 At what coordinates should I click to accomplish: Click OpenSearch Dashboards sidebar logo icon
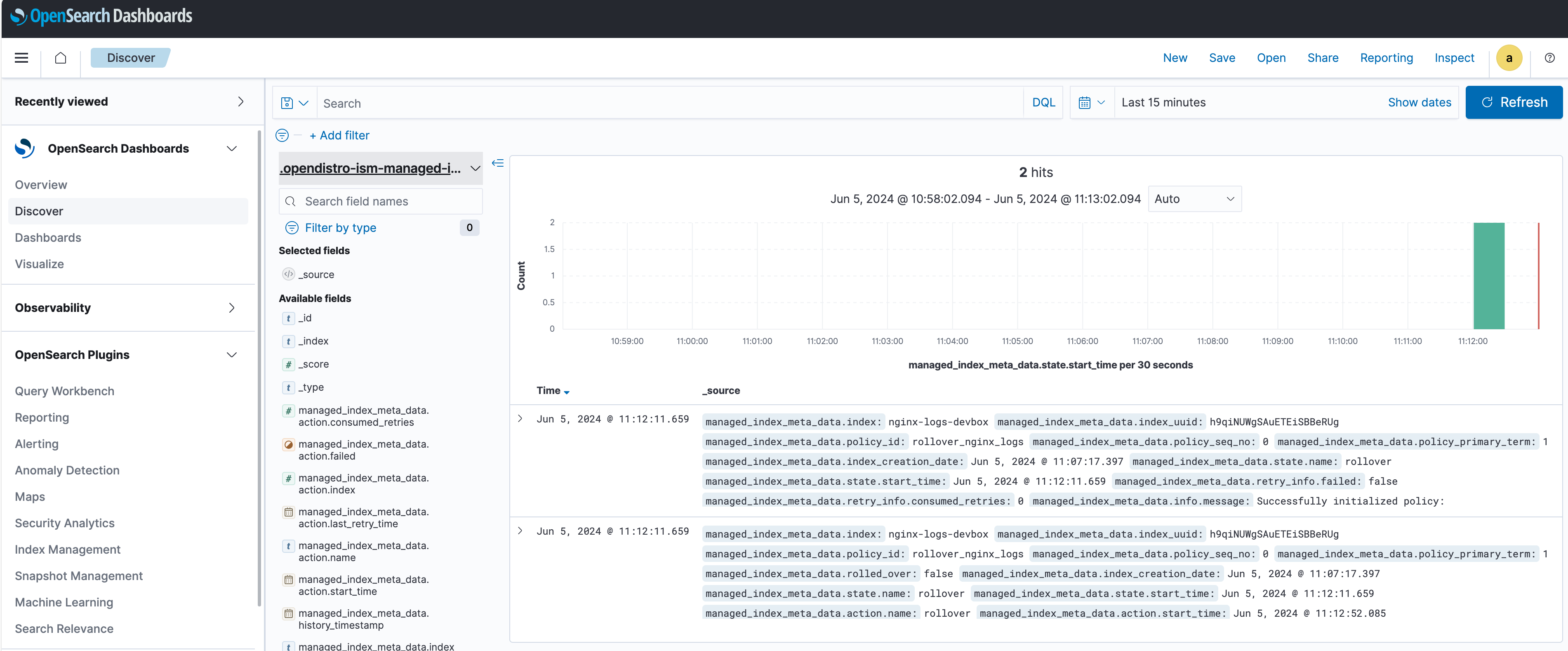pos(25,149)
